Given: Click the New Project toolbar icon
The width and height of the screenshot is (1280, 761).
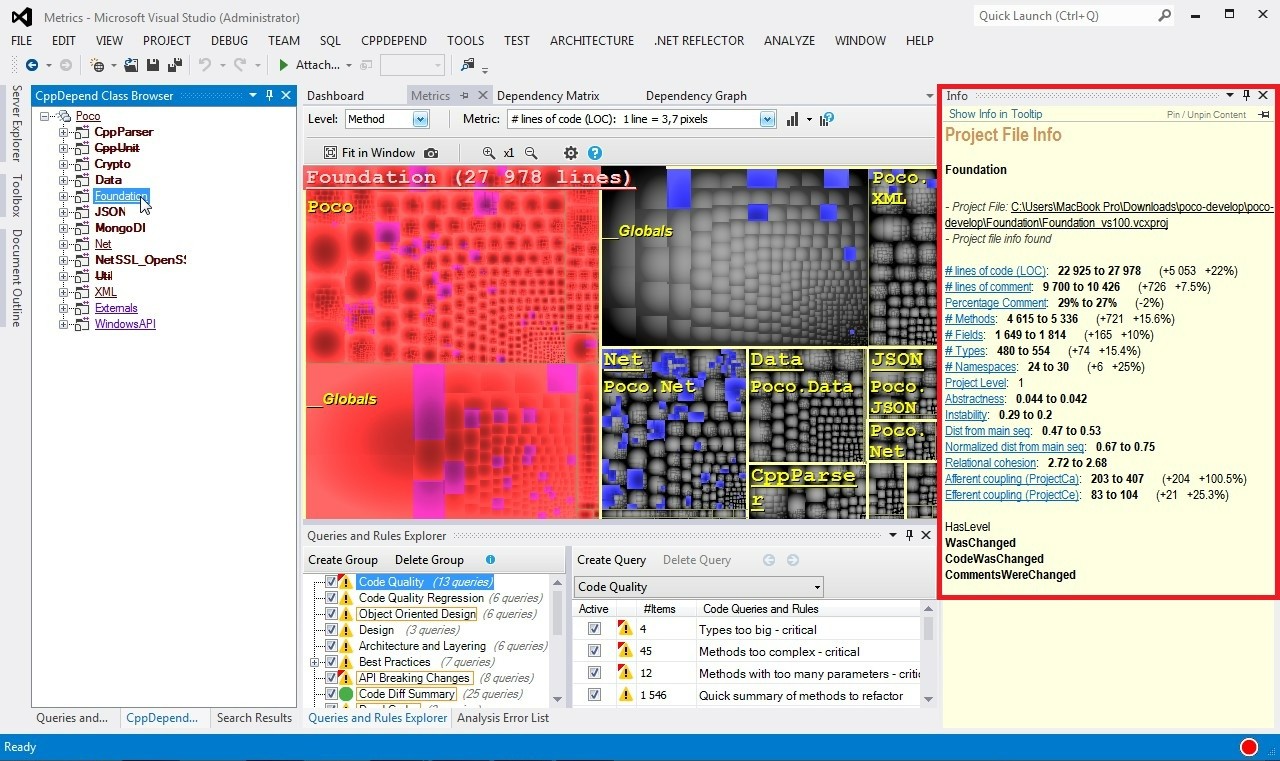Looking at the screenshot, I should 98,65.
